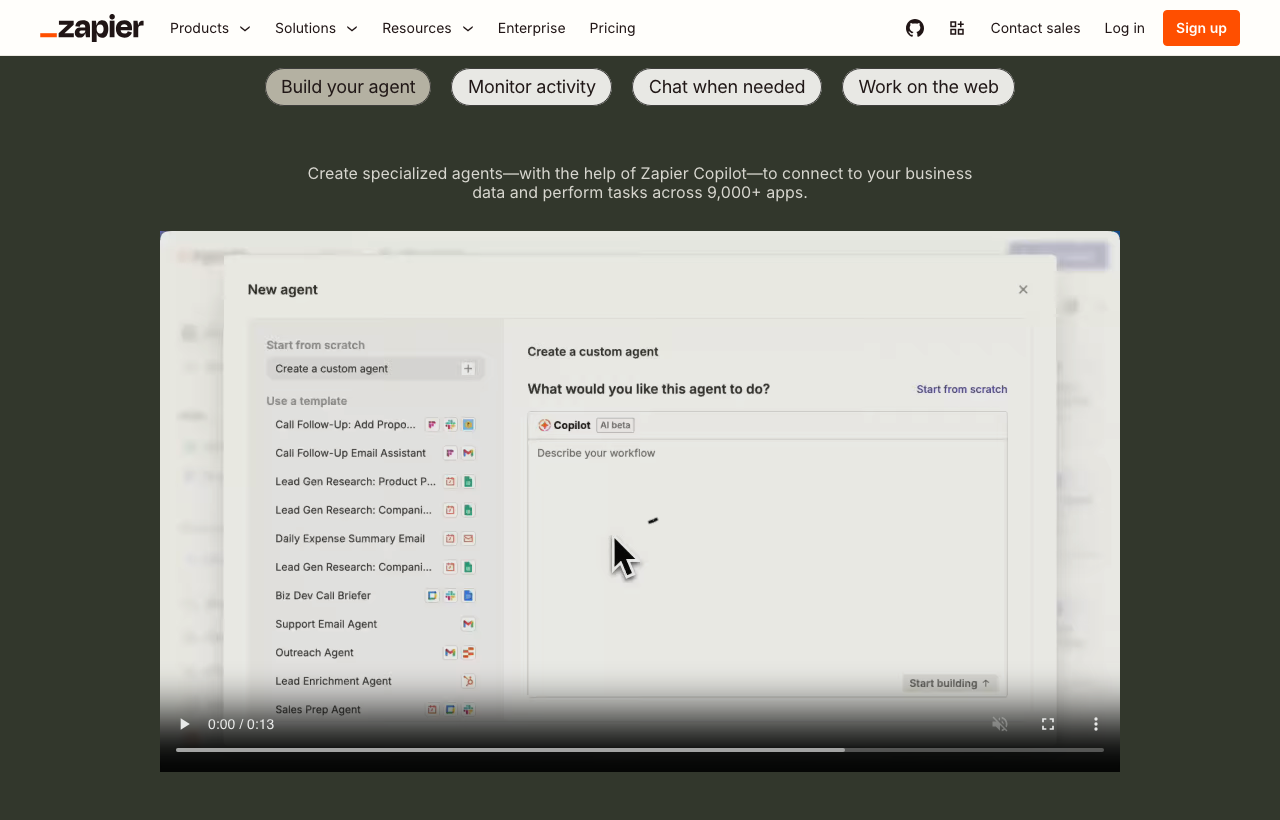Click the Start building button in video
The height and width of the screenshot is (820, 1280).
point(950,683)
